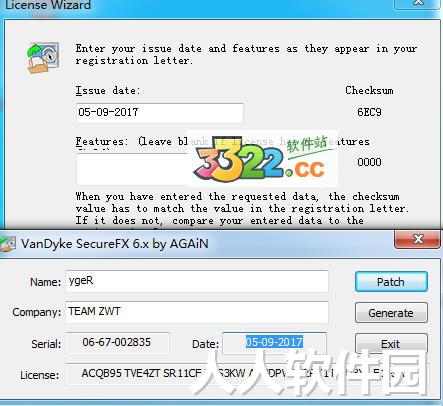443x406 pixels.
Task: Focus the Issue date input field
Action: click(x=160, y=113)
